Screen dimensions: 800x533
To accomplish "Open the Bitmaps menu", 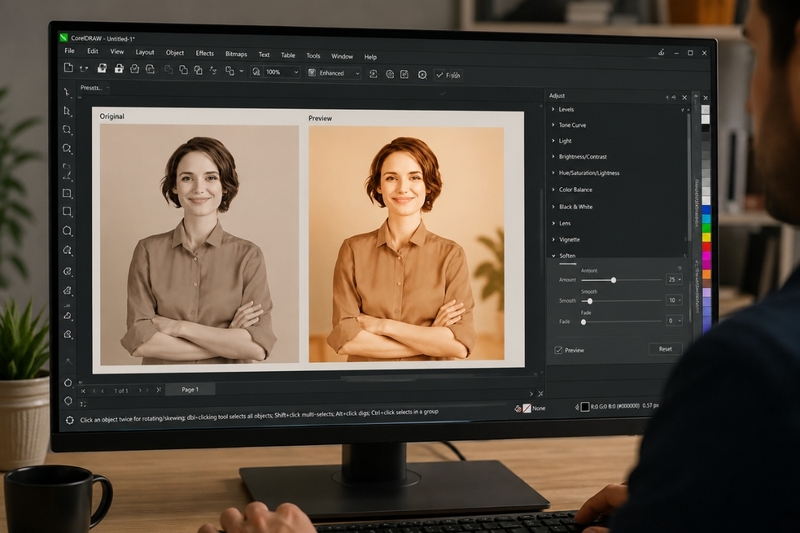I will [x=236, y=54].
